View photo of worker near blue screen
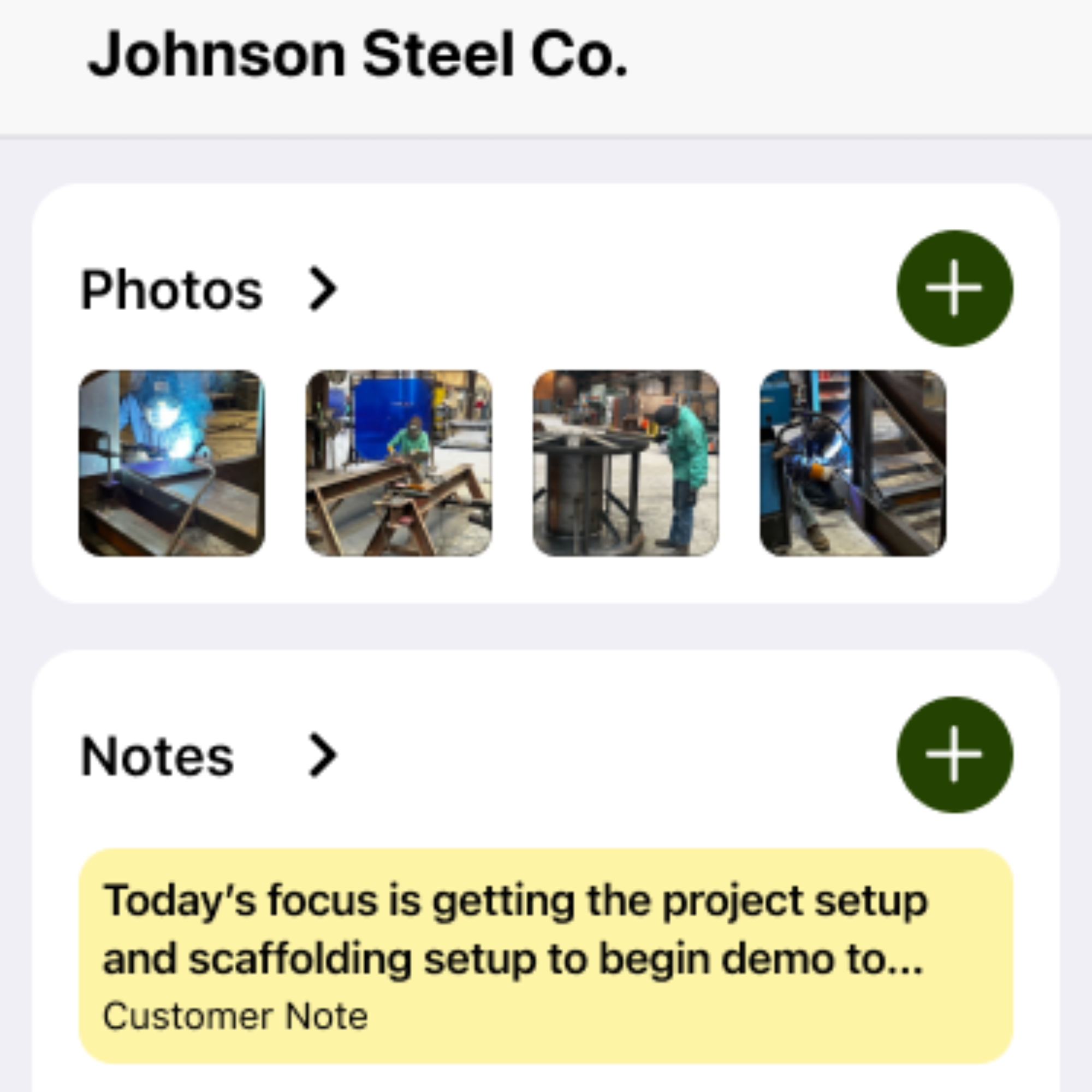 tap(399, 463)
